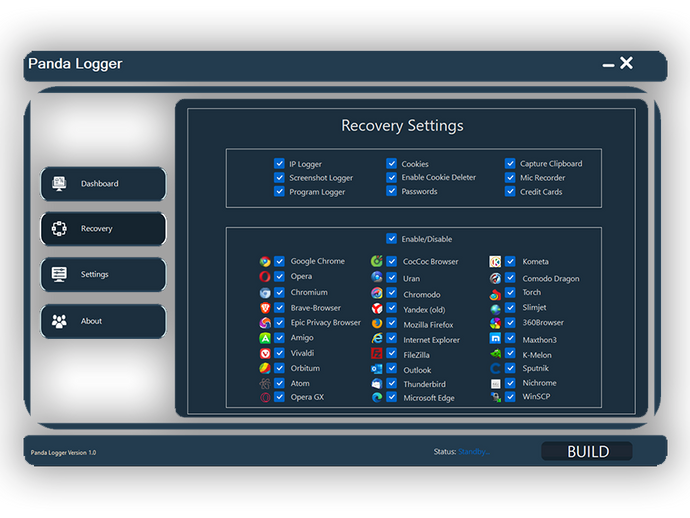Click the Yandex (old) icon

click(x=377, y=308)
